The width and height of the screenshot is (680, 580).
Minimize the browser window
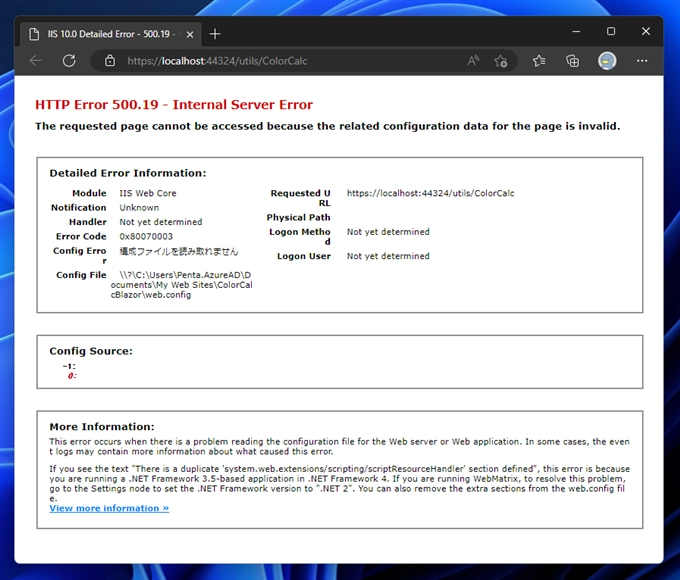pyautogui.click(x=576, y=32)
